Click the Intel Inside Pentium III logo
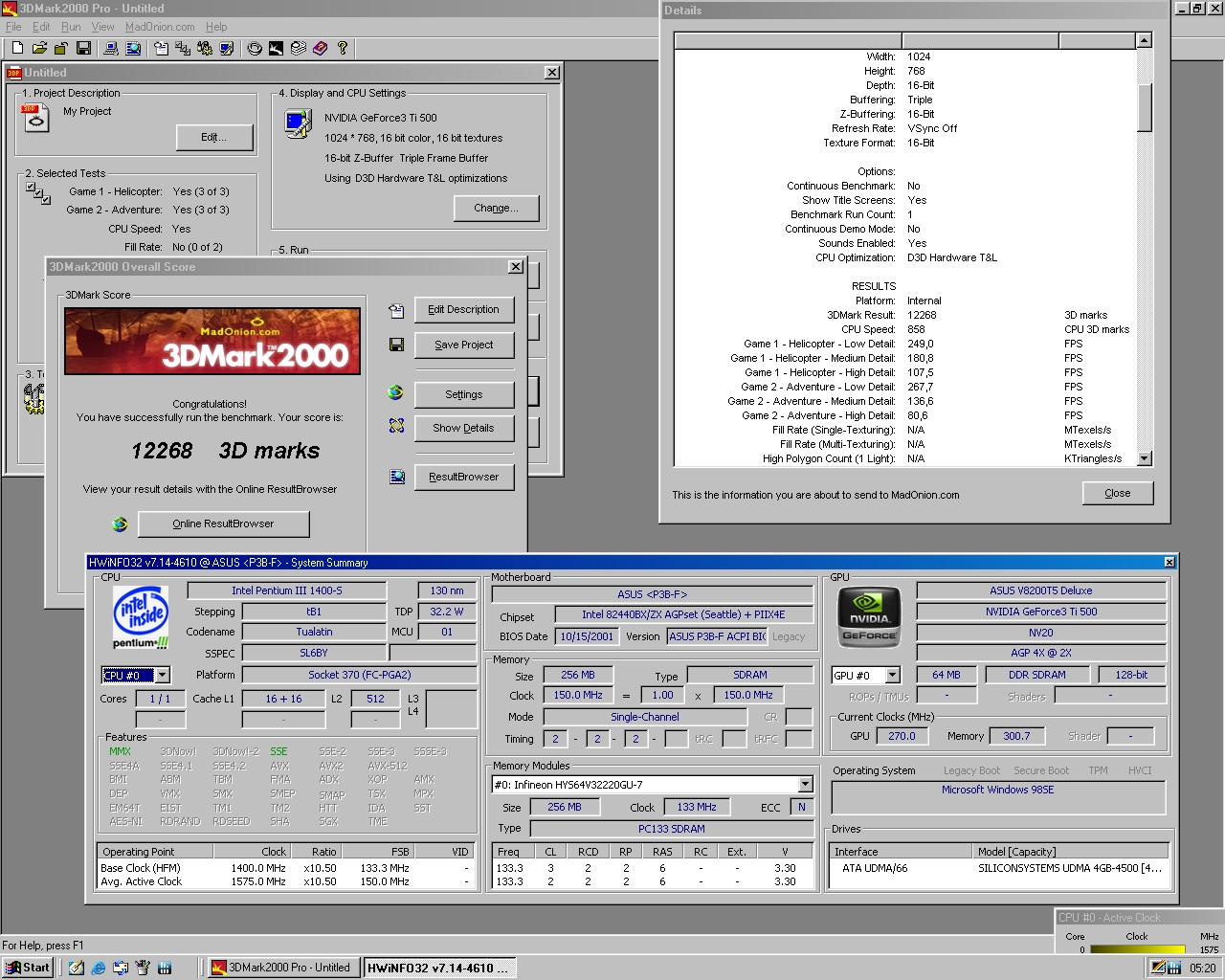 coord(141,618)
